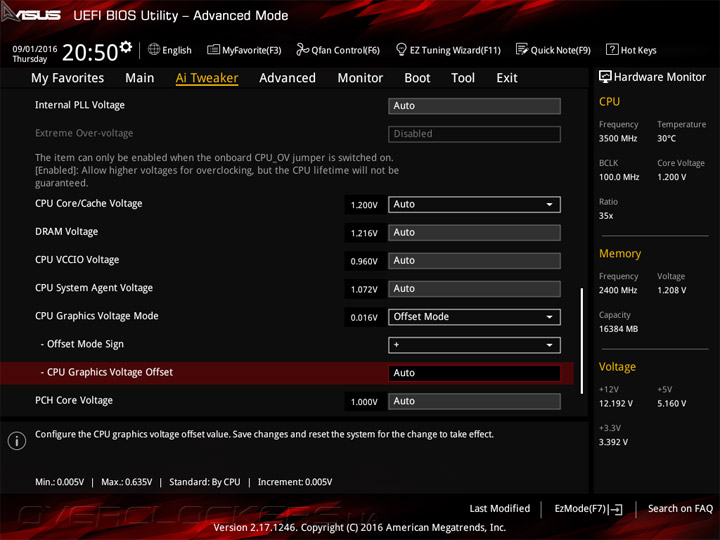Click the globe language icon
Viewport: 720px width, 540px height.
pos(154,50)
